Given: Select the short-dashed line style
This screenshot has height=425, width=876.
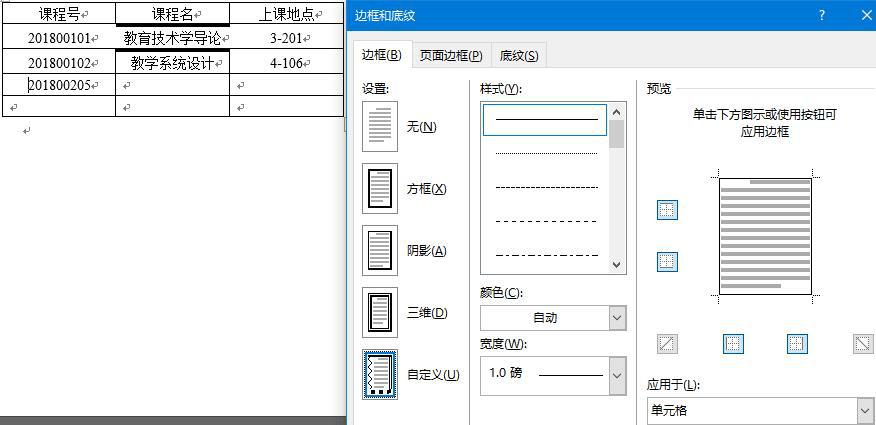Looking at the screenshot, I should click(545, 187).
